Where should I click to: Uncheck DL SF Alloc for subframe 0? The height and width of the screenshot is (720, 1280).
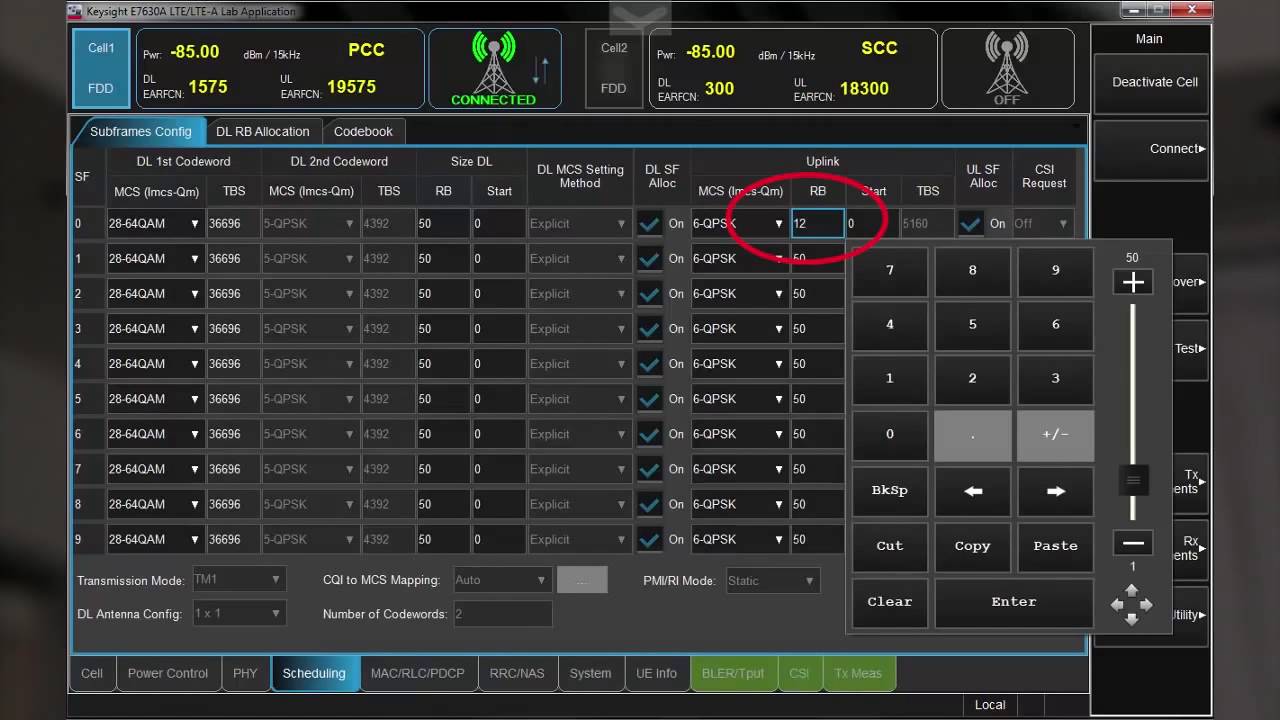pos(650,224)
